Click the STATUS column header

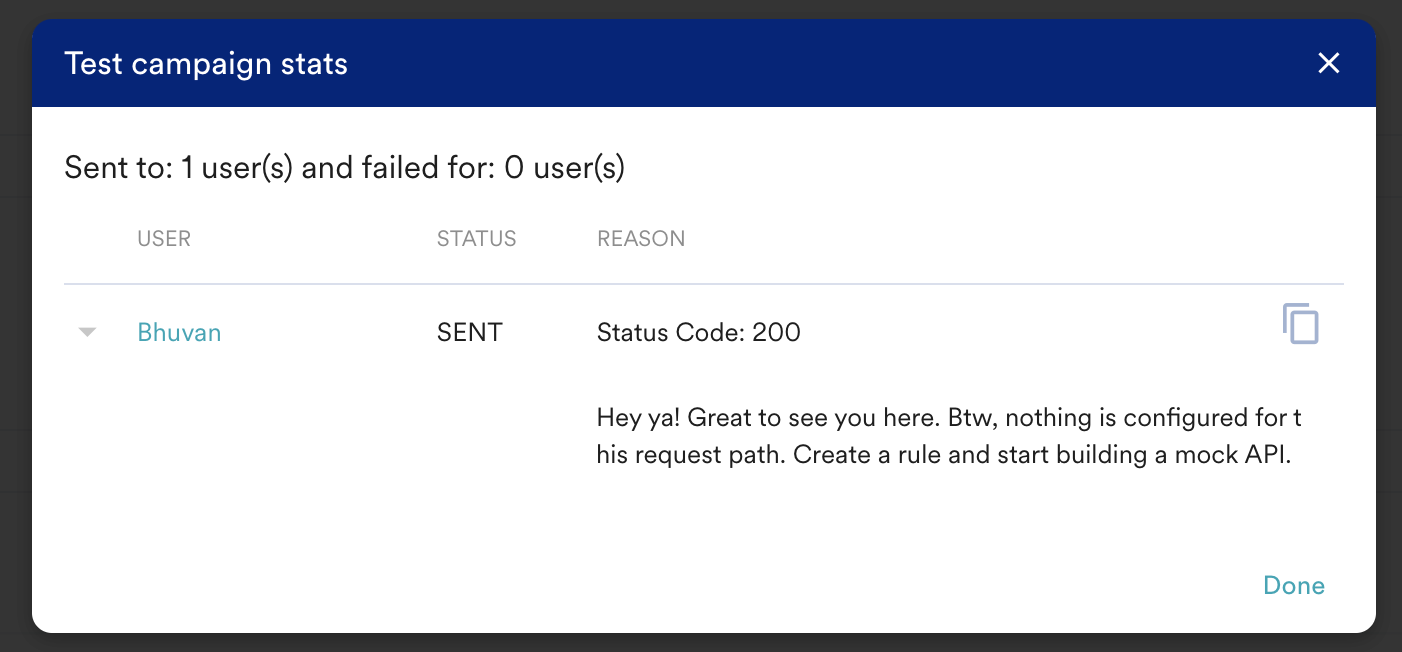click(476, 239)
